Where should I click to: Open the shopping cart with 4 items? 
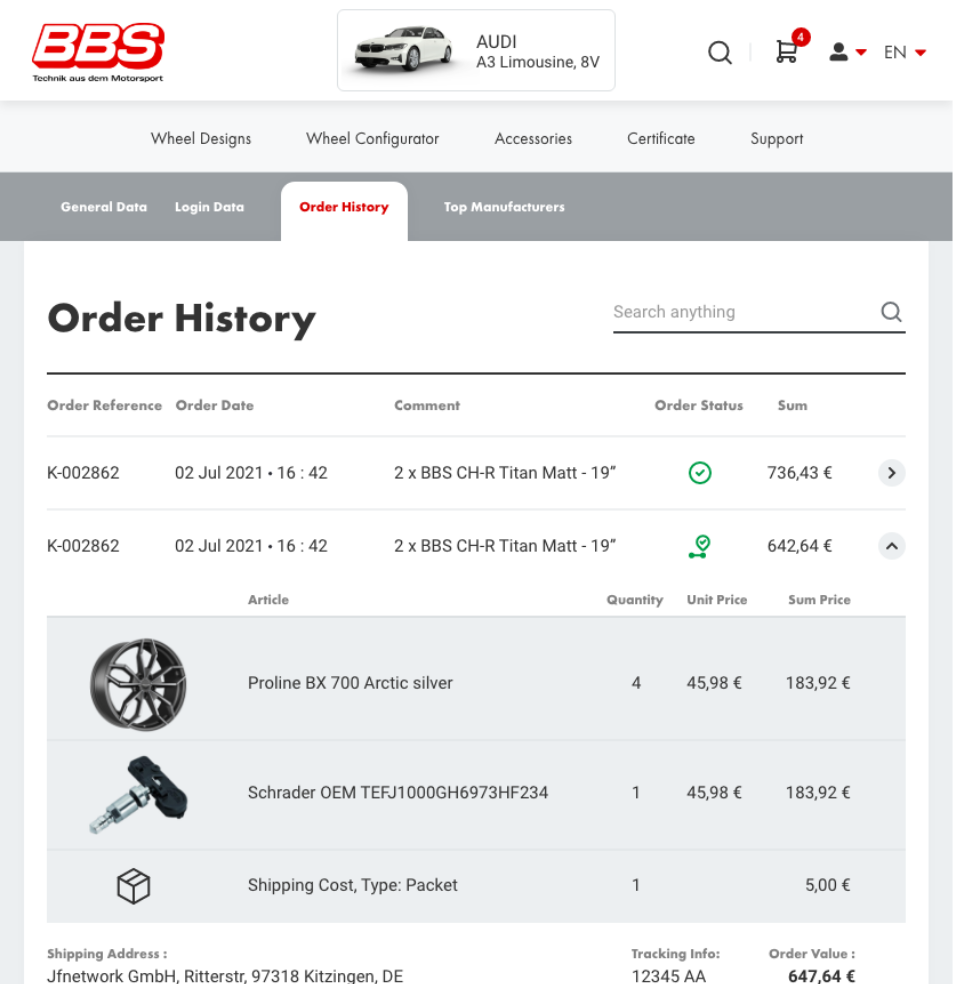tap(791, 47)
